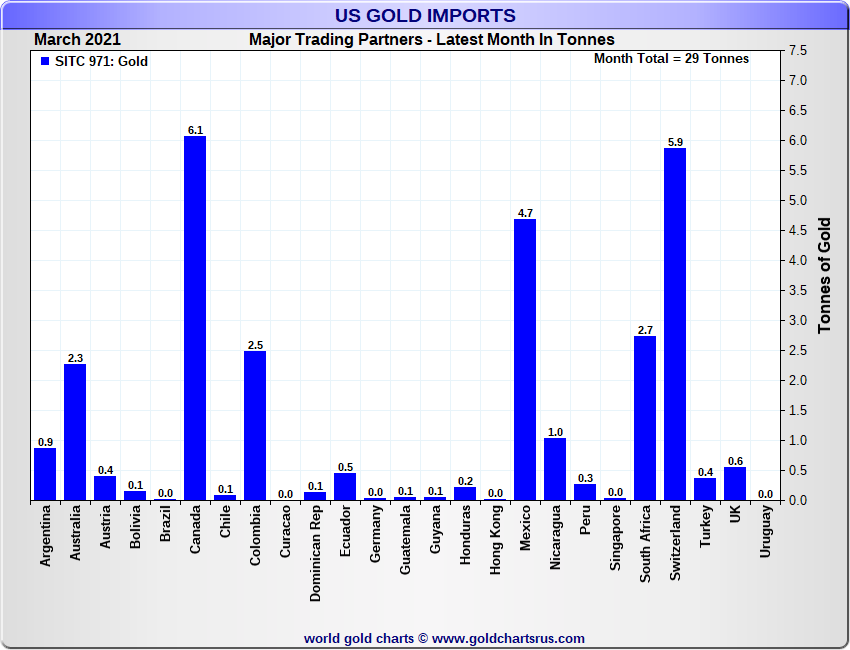The image size is (850, 650).
Task: Click the 'Dominican Rep' axis label
Action: point(315,554)
